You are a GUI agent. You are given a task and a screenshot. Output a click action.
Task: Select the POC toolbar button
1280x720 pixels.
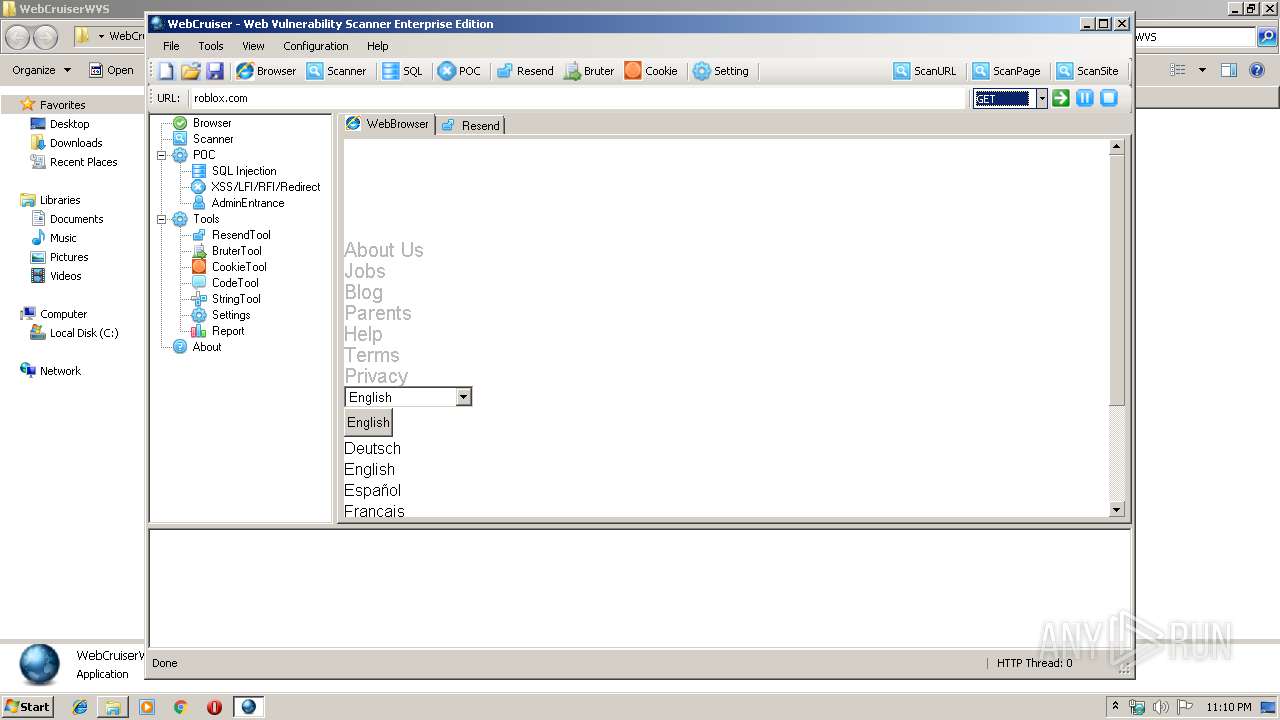click(x=459, y=71)
